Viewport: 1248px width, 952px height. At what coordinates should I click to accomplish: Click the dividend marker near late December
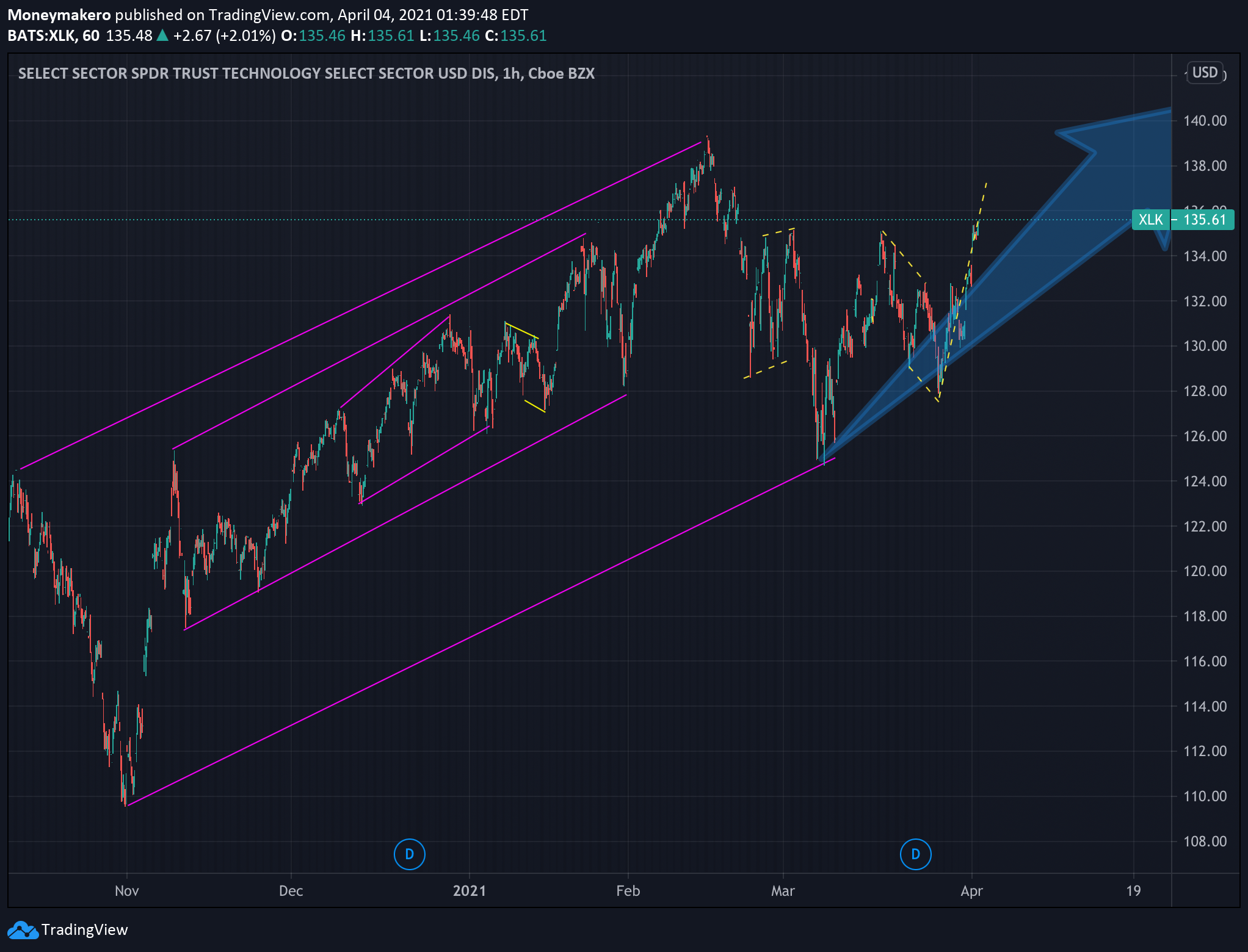coord(409,854)
